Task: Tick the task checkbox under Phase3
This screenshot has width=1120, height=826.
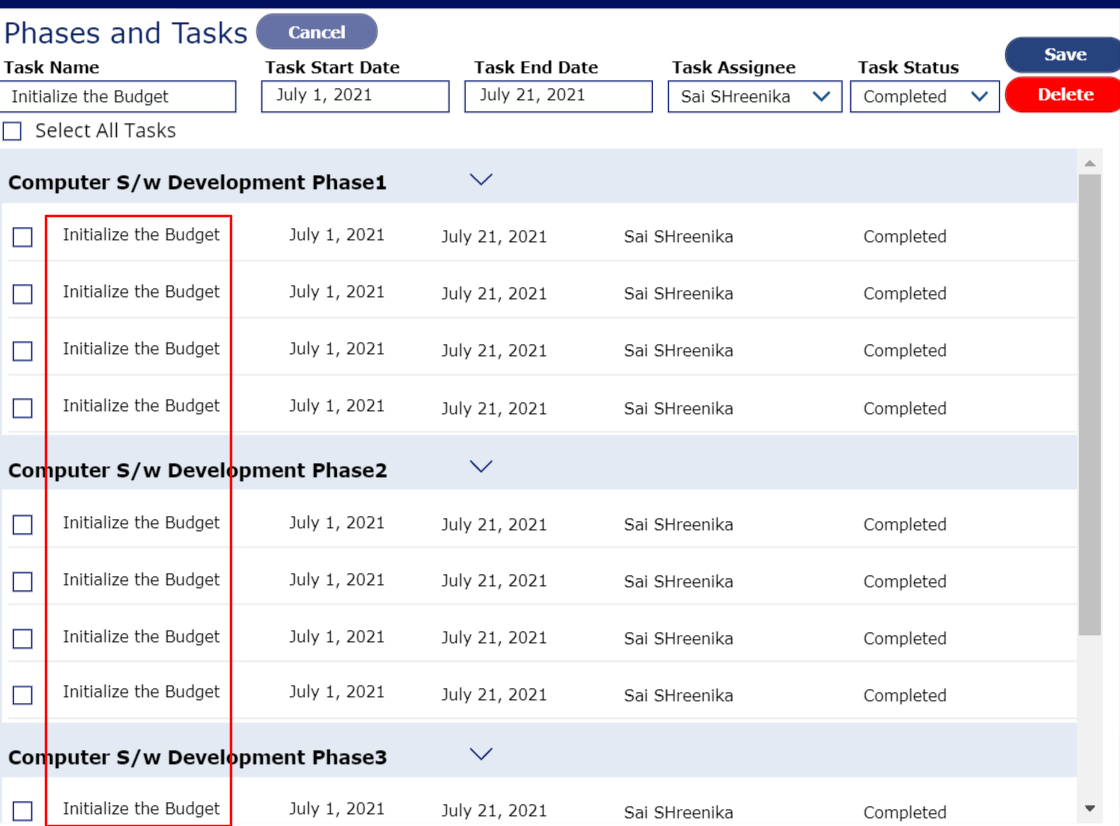Action: [22, 810]
